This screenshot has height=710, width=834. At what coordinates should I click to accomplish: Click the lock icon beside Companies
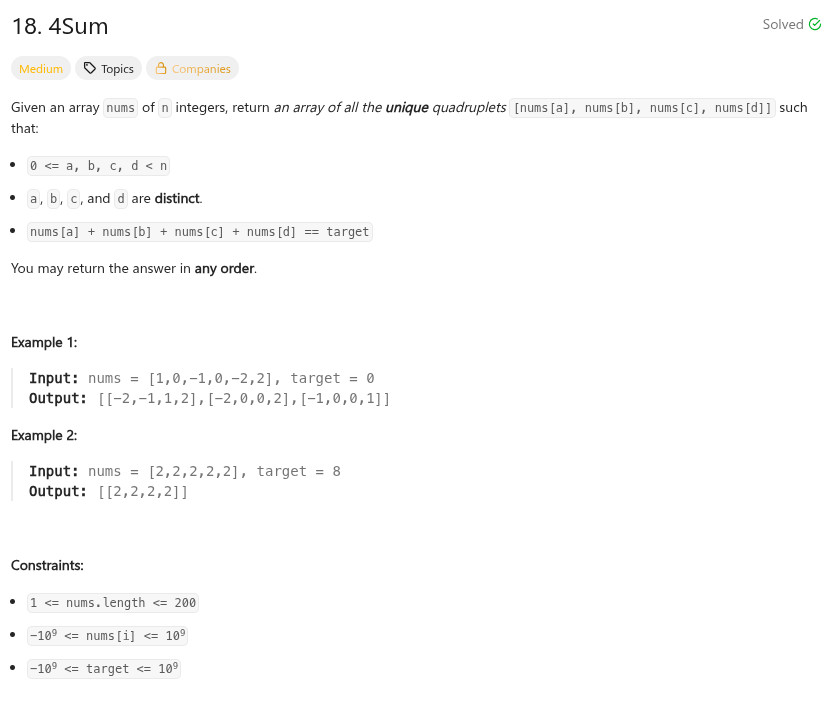coord(160,69)
